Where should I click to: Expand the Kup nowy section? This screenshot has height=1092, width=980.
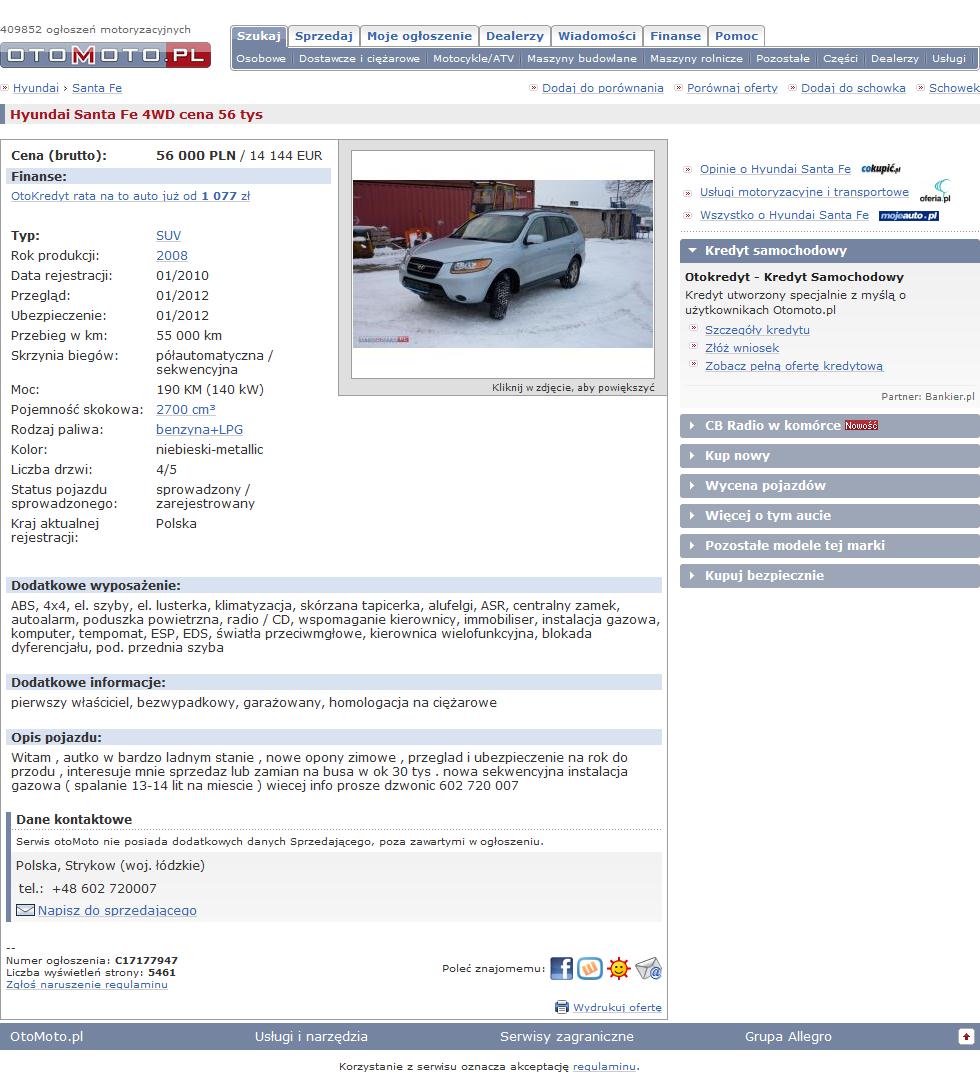coord(830,455)
